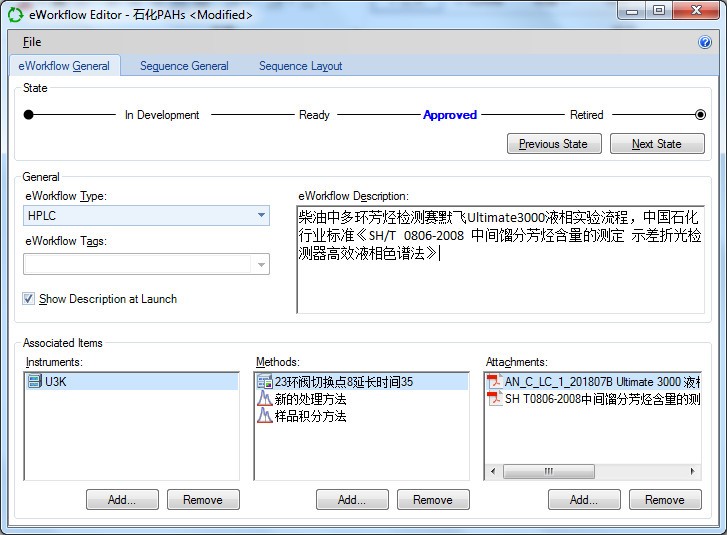Click the eWorkflow Editor title bar app icon

(15, 14)
